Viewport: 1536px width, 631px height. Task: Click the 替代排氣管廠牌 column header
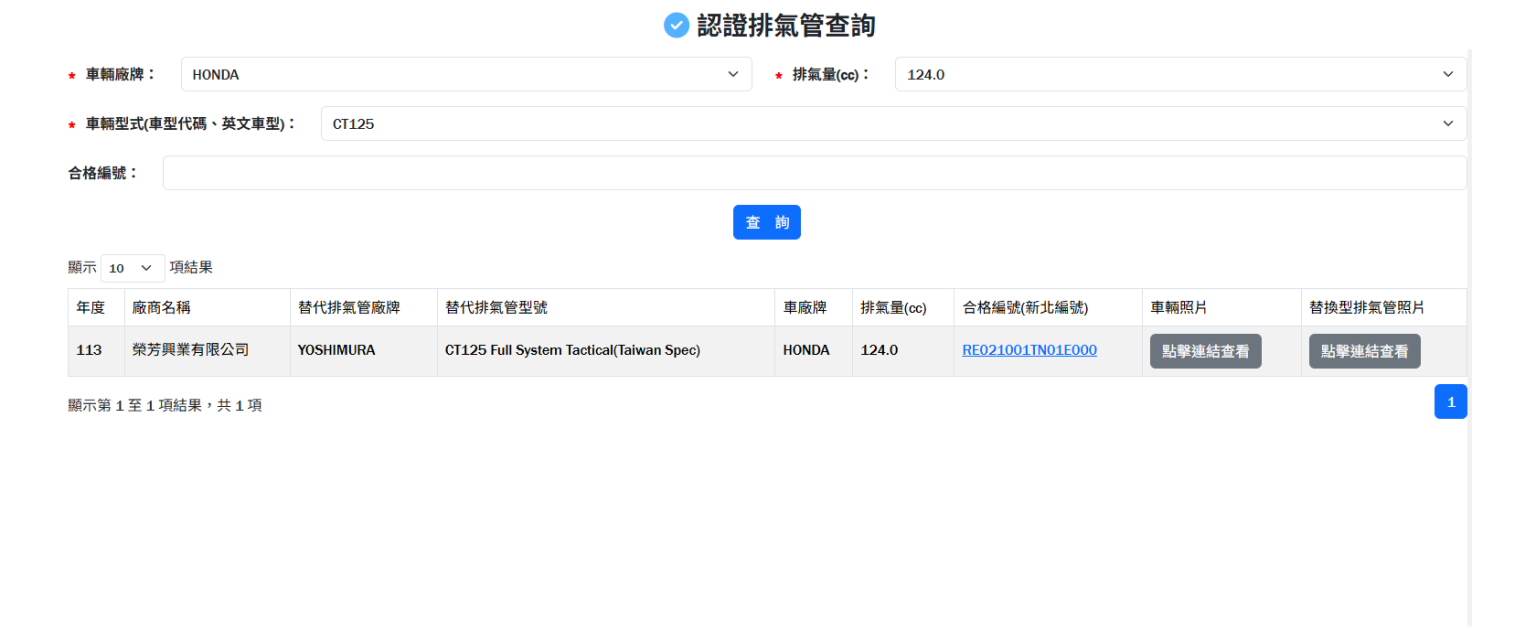(x=349, y=308)
